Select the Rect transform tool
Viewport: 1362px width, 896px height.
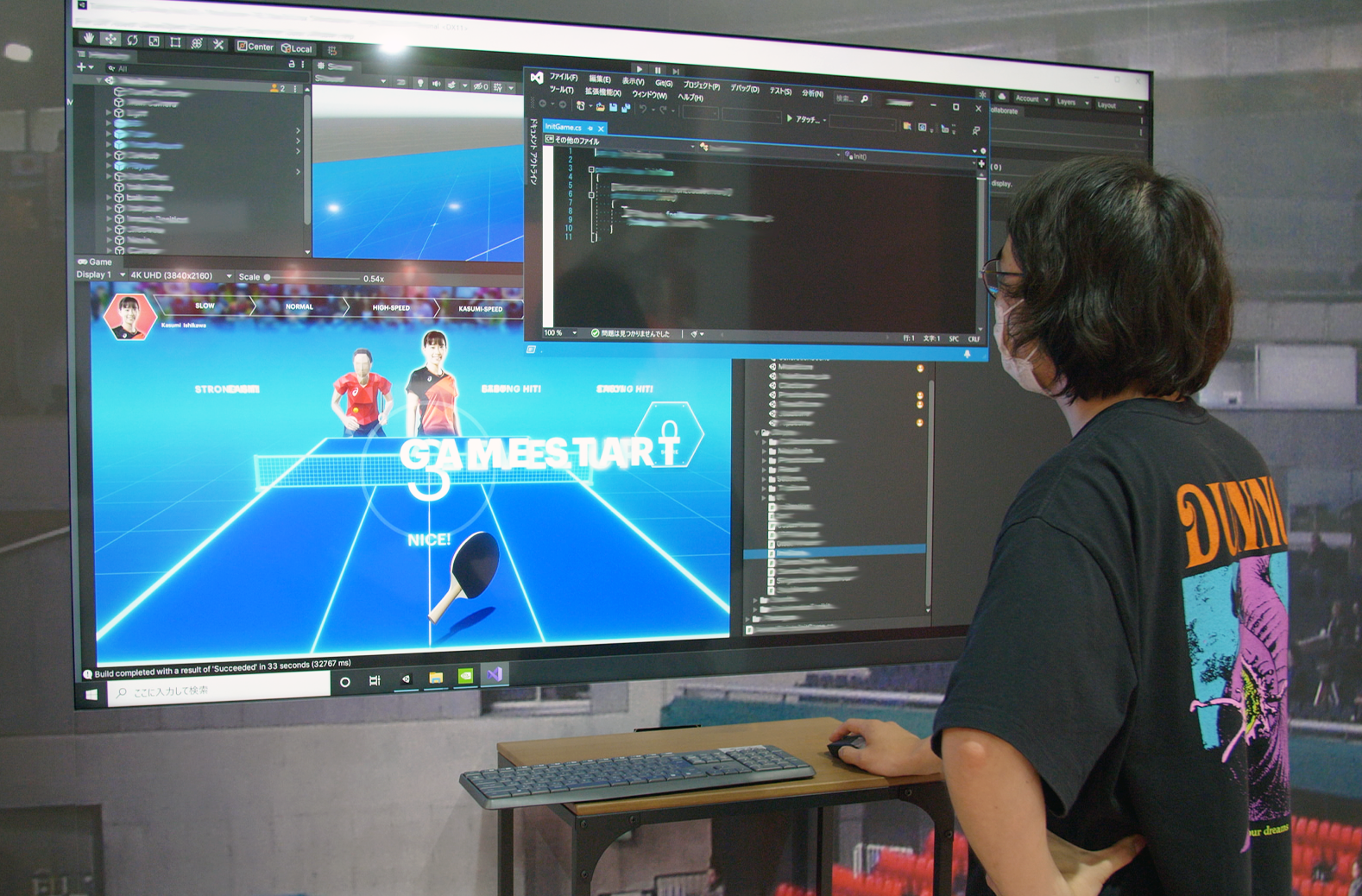[175, 41]
